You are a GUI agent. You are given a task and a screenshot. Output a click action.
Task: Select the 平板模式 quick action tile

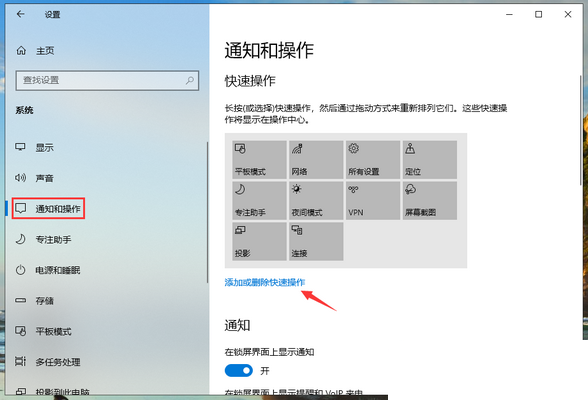pos(259,160)
